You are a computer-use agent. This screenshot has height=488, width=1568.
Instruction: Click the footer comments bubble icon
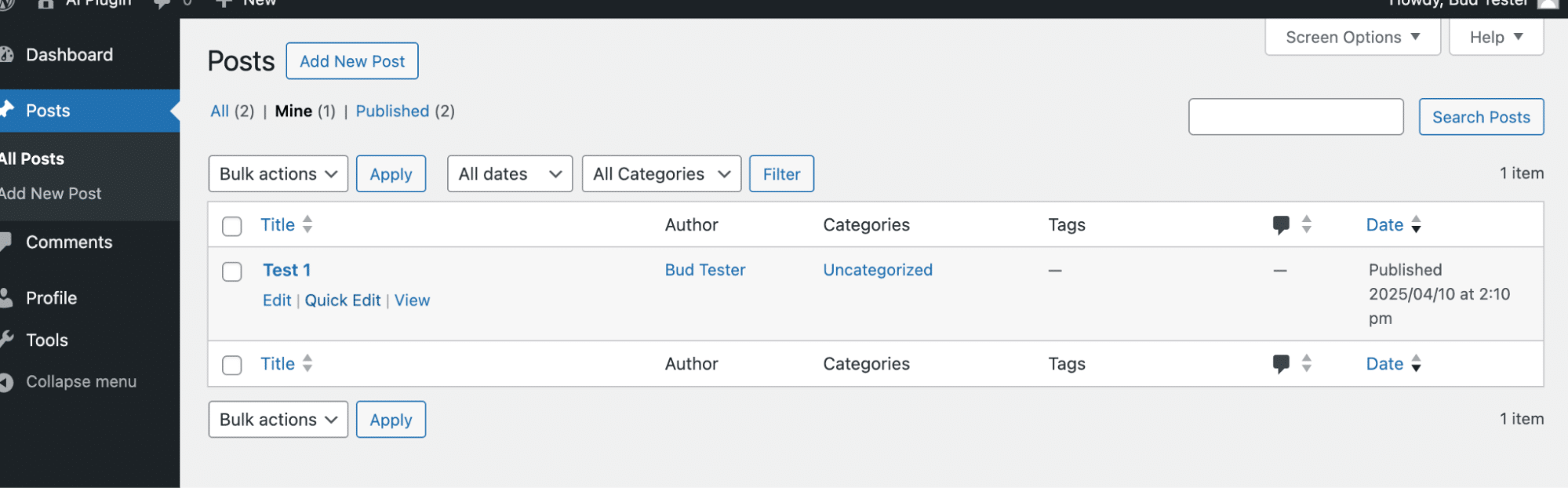click(1281, 364)
